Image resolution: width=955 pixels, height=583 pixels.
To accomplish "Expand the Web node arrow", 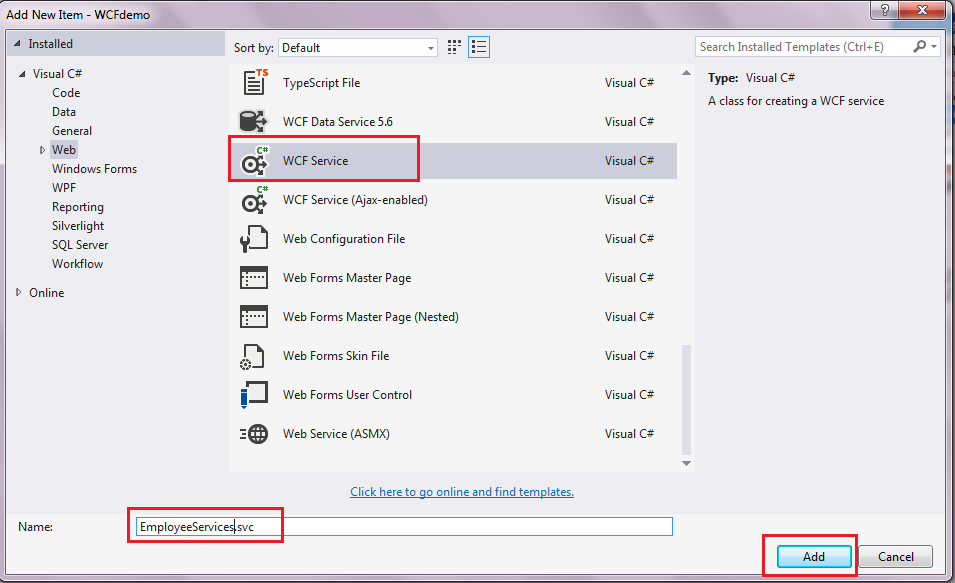I will (42, 150).
